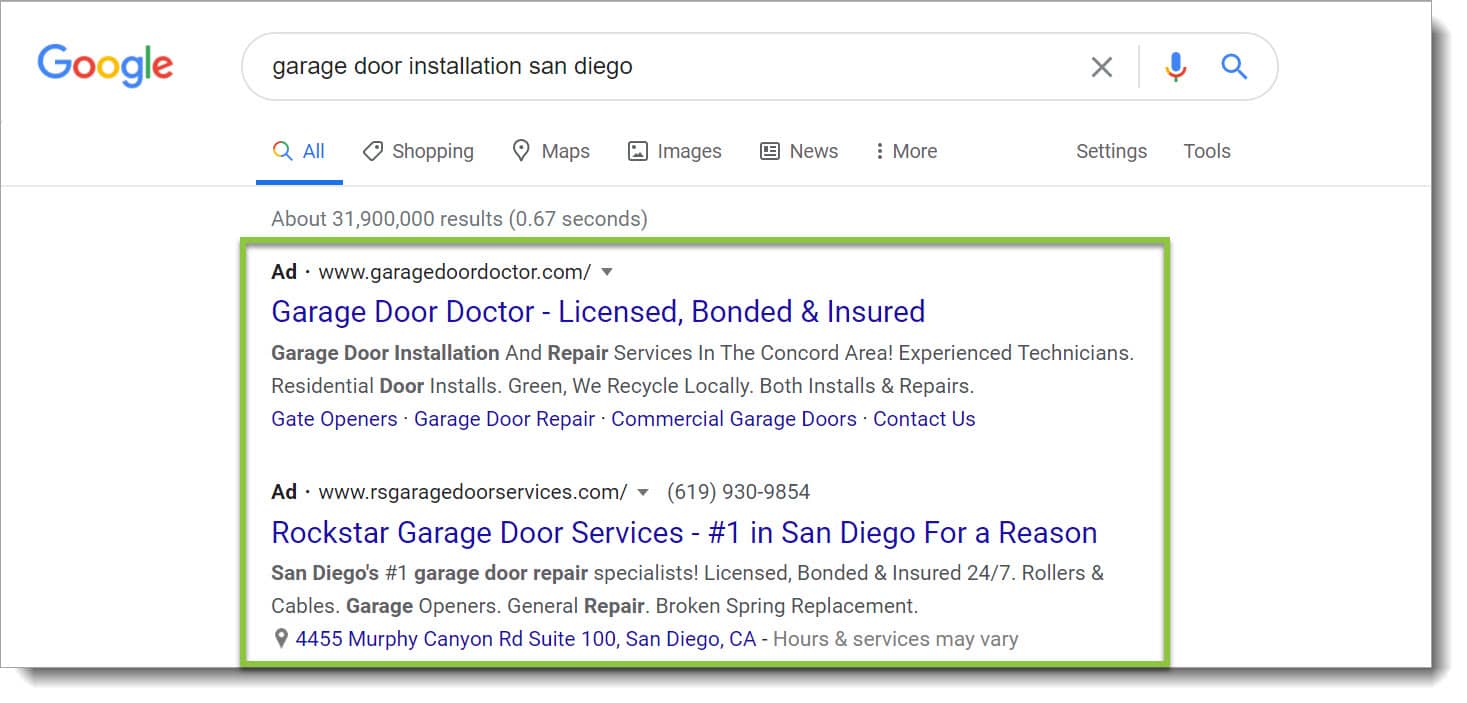Expand dropdown arrow beside garagedoordoctor.com URL

click(x=606, y=272)
